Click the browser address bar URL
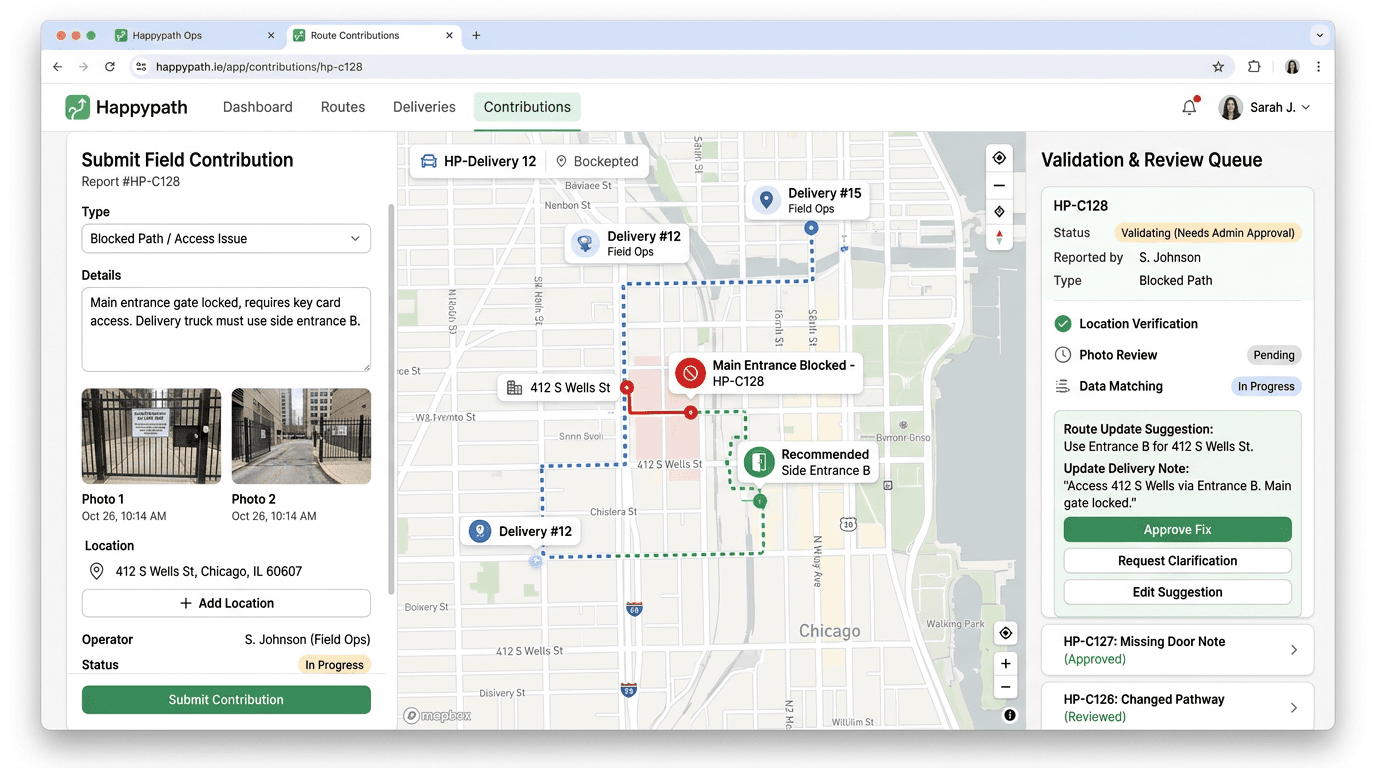 pos(259,67)
